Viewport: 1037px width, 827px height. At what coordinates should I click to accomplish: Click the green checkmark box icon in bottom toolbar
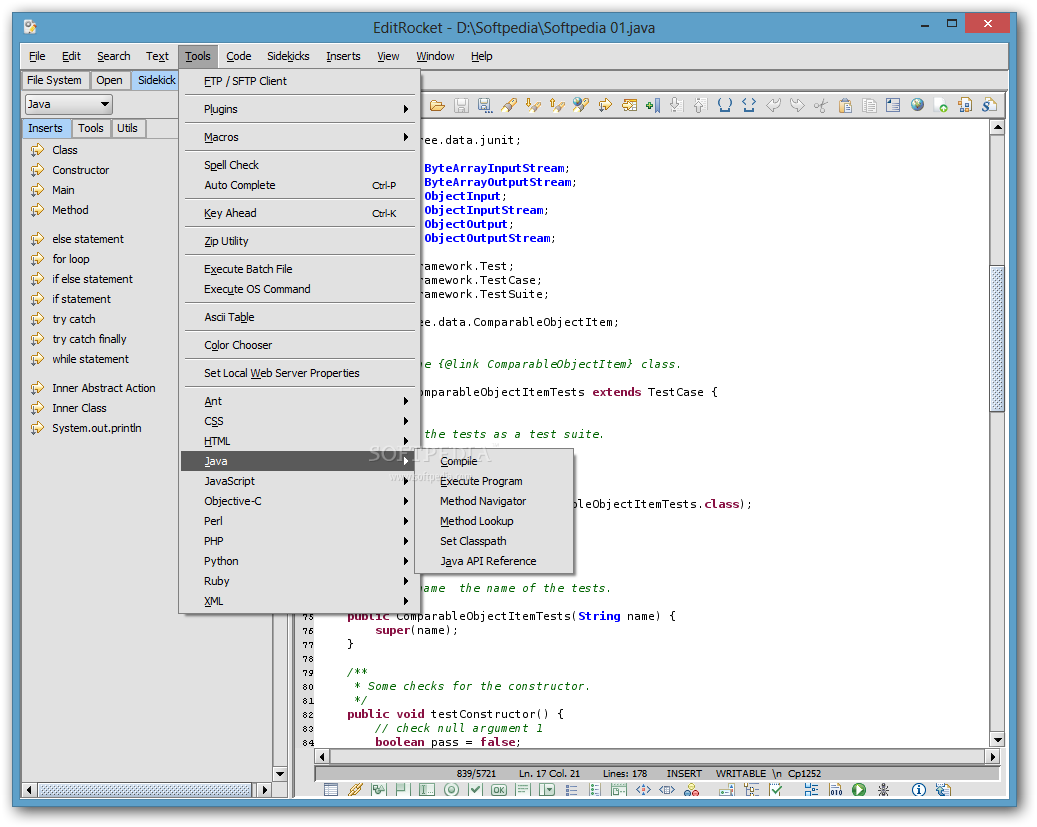click(475, 789)
